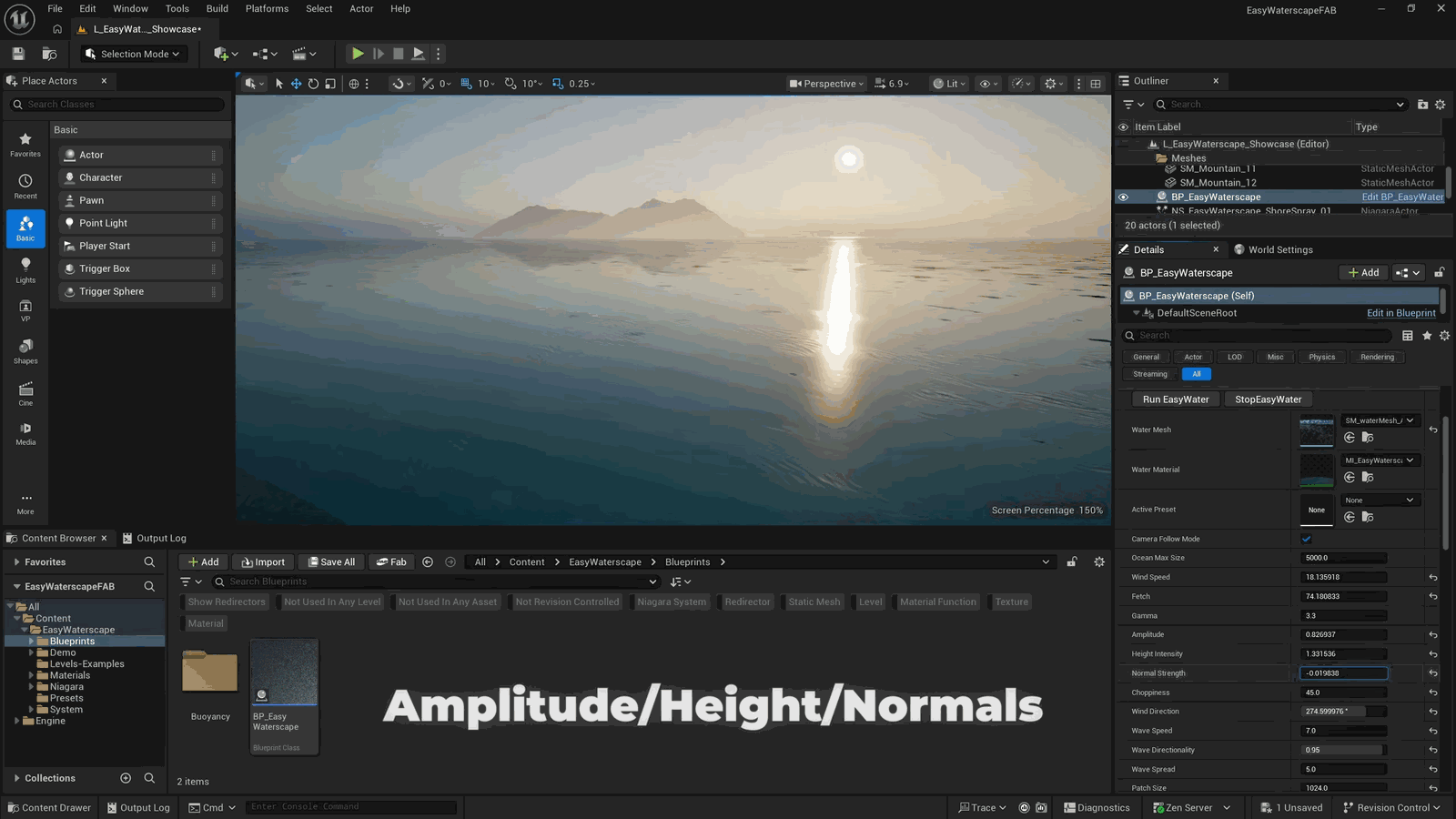Browse to Water Mesh asset in Content Browser

coord(1368,438)
